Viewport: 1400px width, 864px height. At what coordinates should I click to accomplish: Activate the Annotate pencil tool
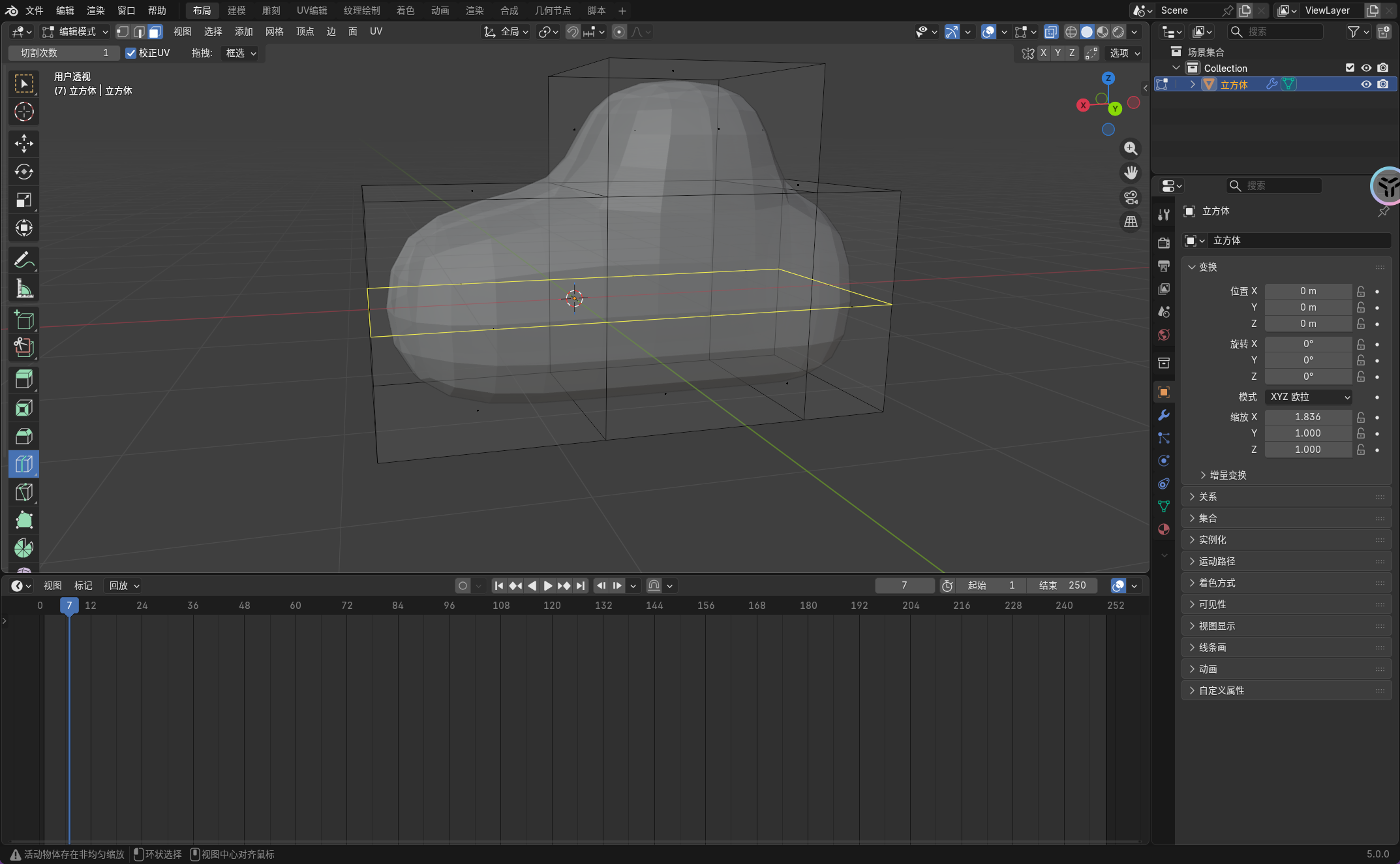[x=24, y=260]
